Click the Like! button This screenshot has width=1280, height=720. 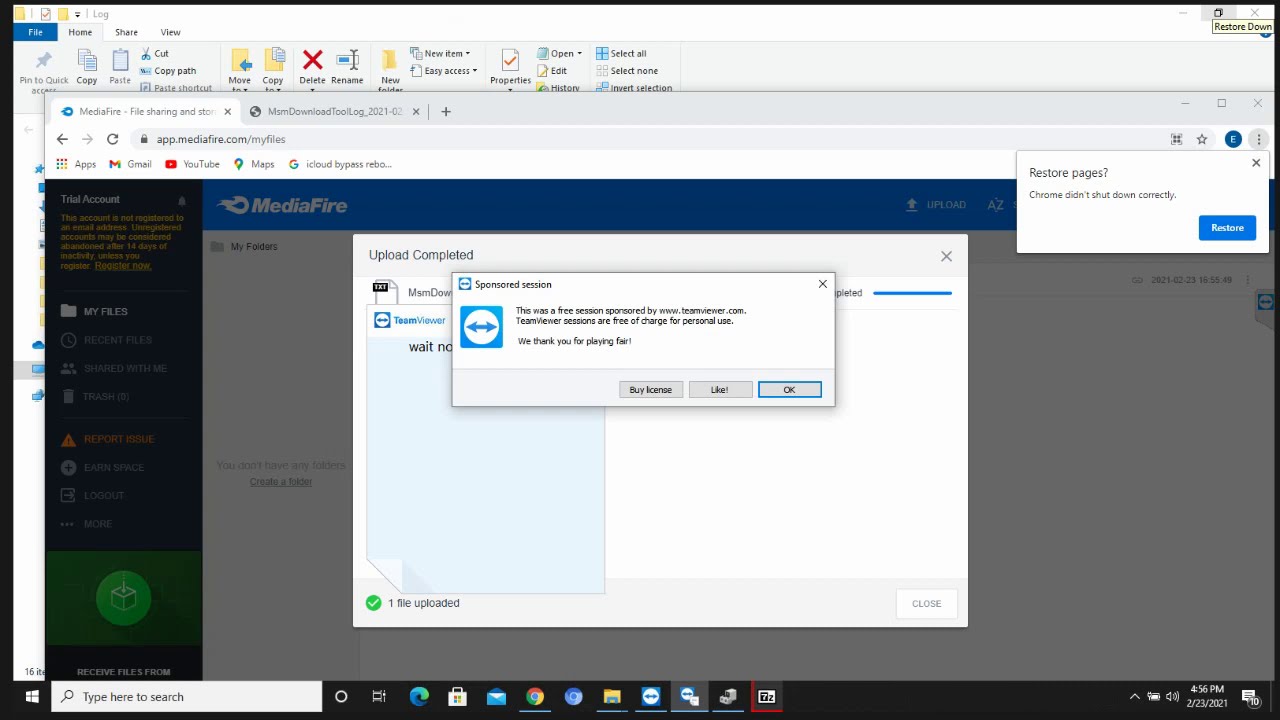click(x=720, y=390)
